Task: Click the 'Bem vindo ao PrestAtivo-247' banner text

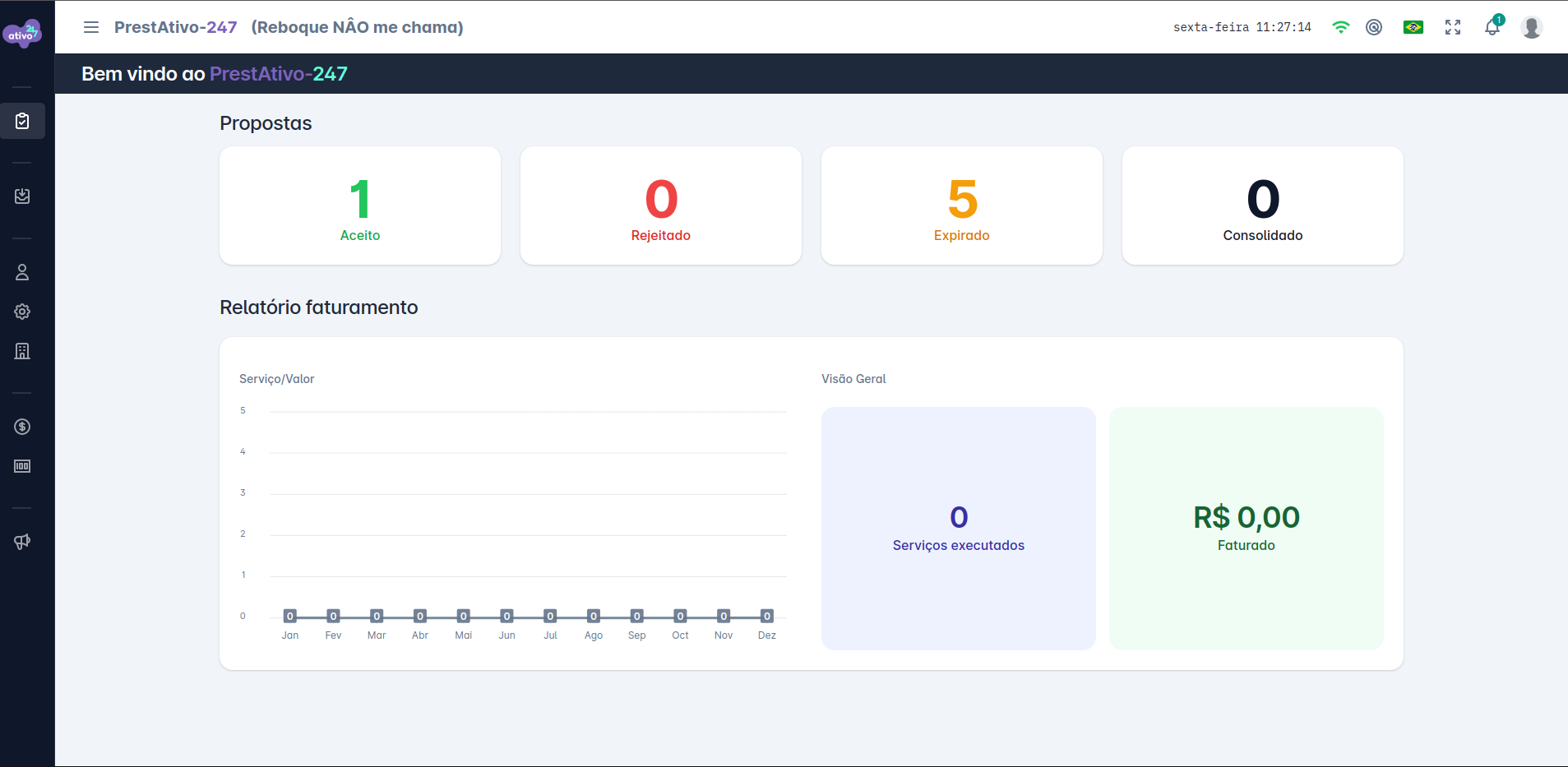Action: click(215, 74)
